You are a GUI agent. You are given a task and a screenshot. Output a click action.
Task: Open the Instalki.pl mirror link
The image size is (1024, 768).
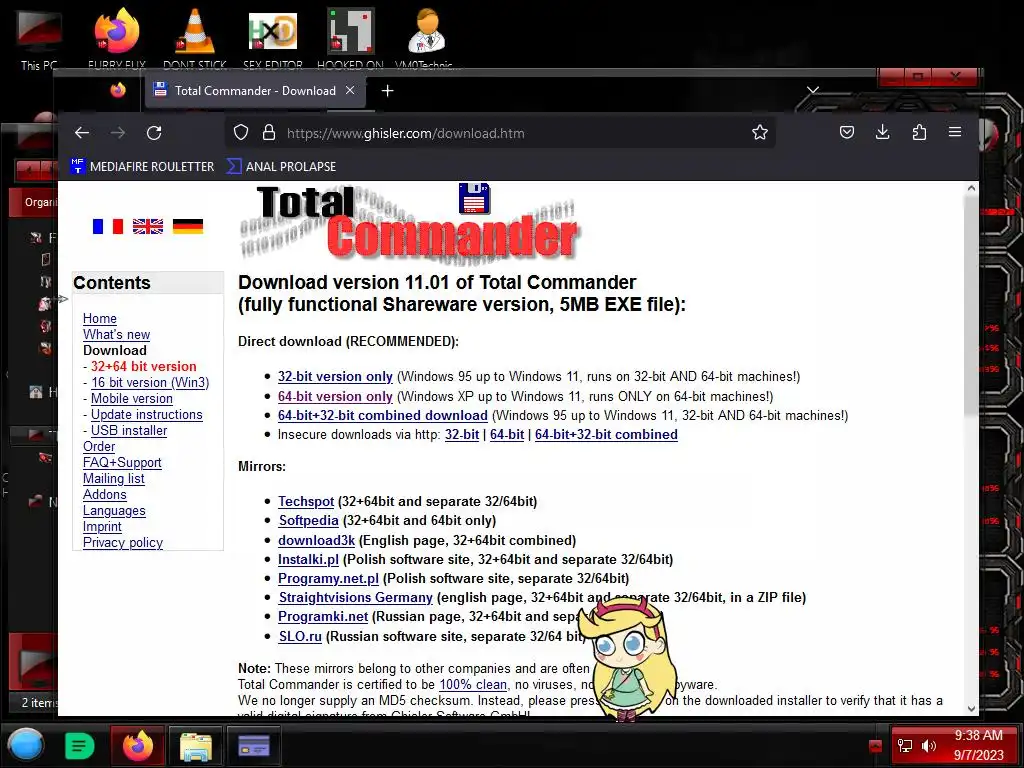[308, 560]
